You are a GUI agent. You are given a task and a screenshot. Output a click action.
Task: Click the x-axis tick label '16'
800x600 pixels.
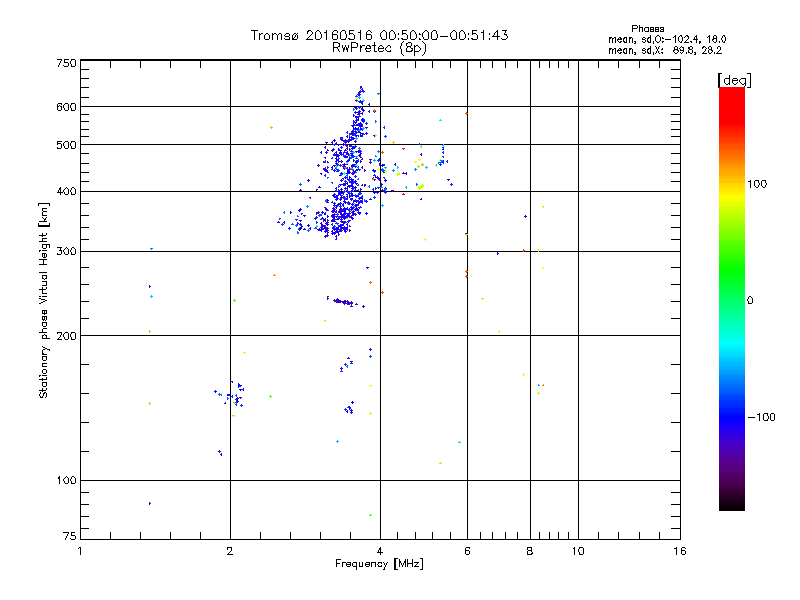tap(680, 551)
